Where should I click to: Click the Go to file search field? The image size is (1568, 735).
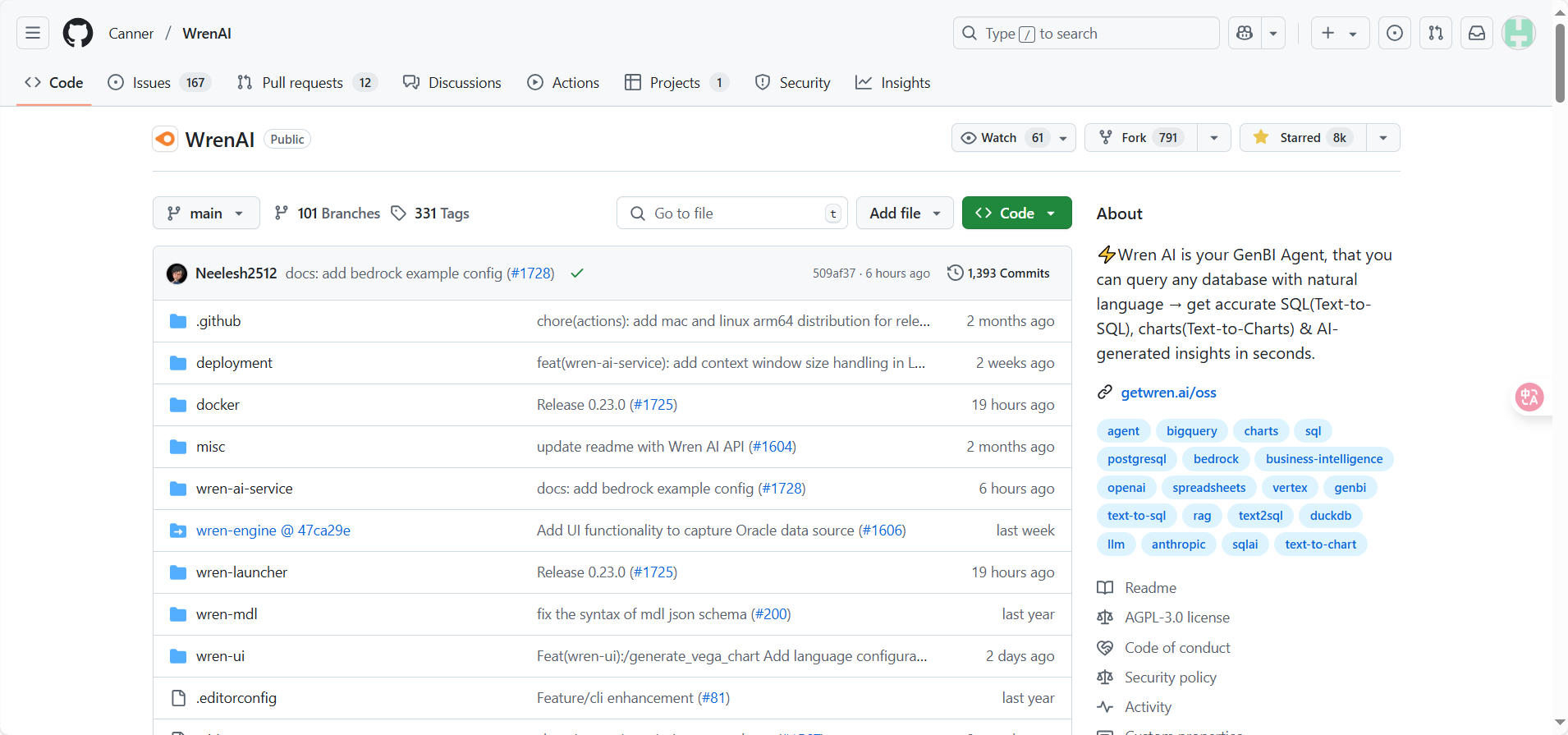731,213
